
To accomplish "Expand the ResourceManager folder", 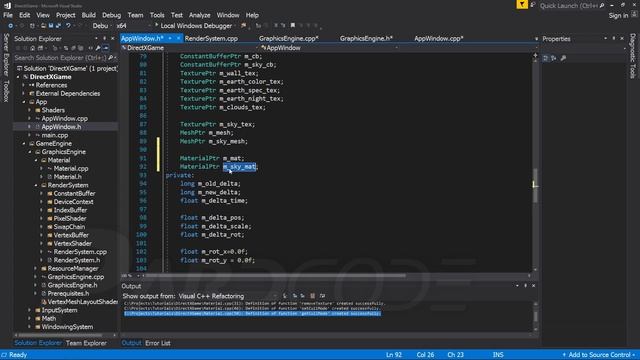I will (x=36, y=269).
